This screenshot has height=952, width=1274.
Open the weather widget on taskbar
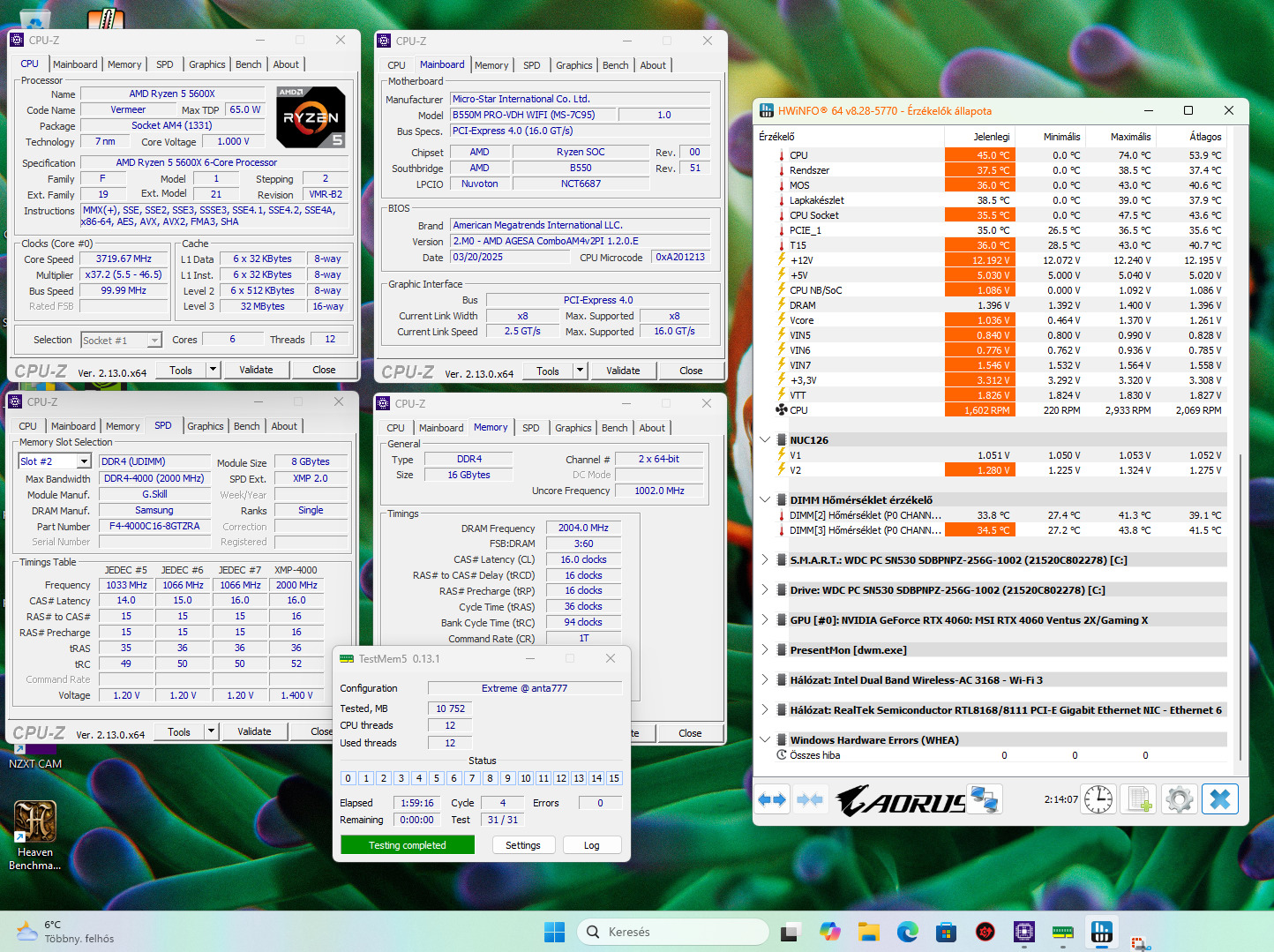tap(65, 932)
